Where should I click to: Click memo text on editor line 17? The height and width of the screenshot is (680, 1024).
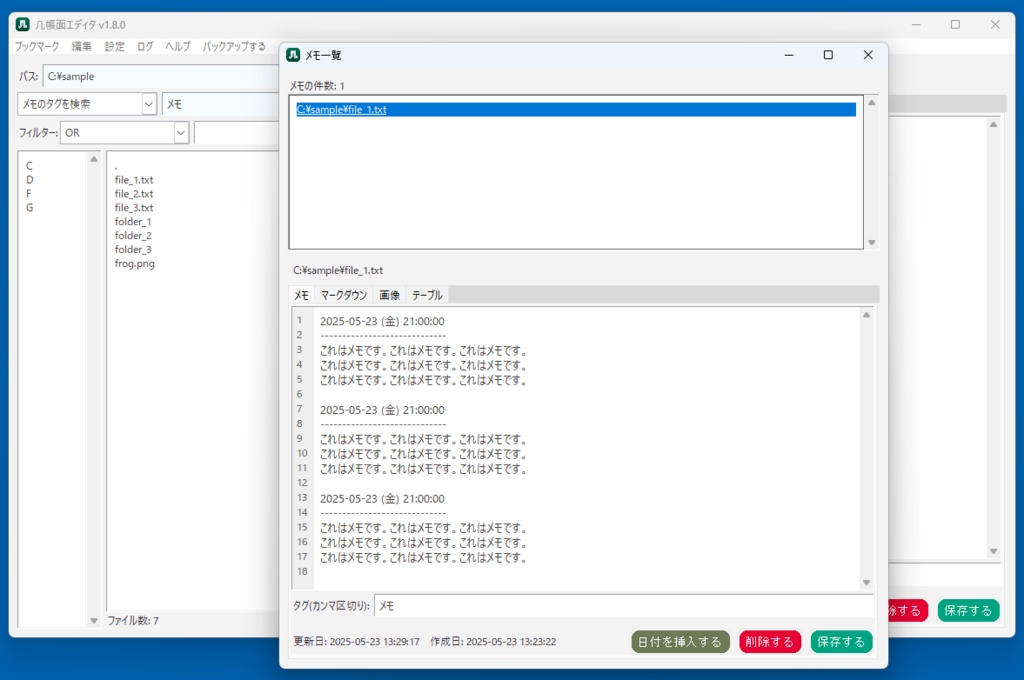point(423,558)
